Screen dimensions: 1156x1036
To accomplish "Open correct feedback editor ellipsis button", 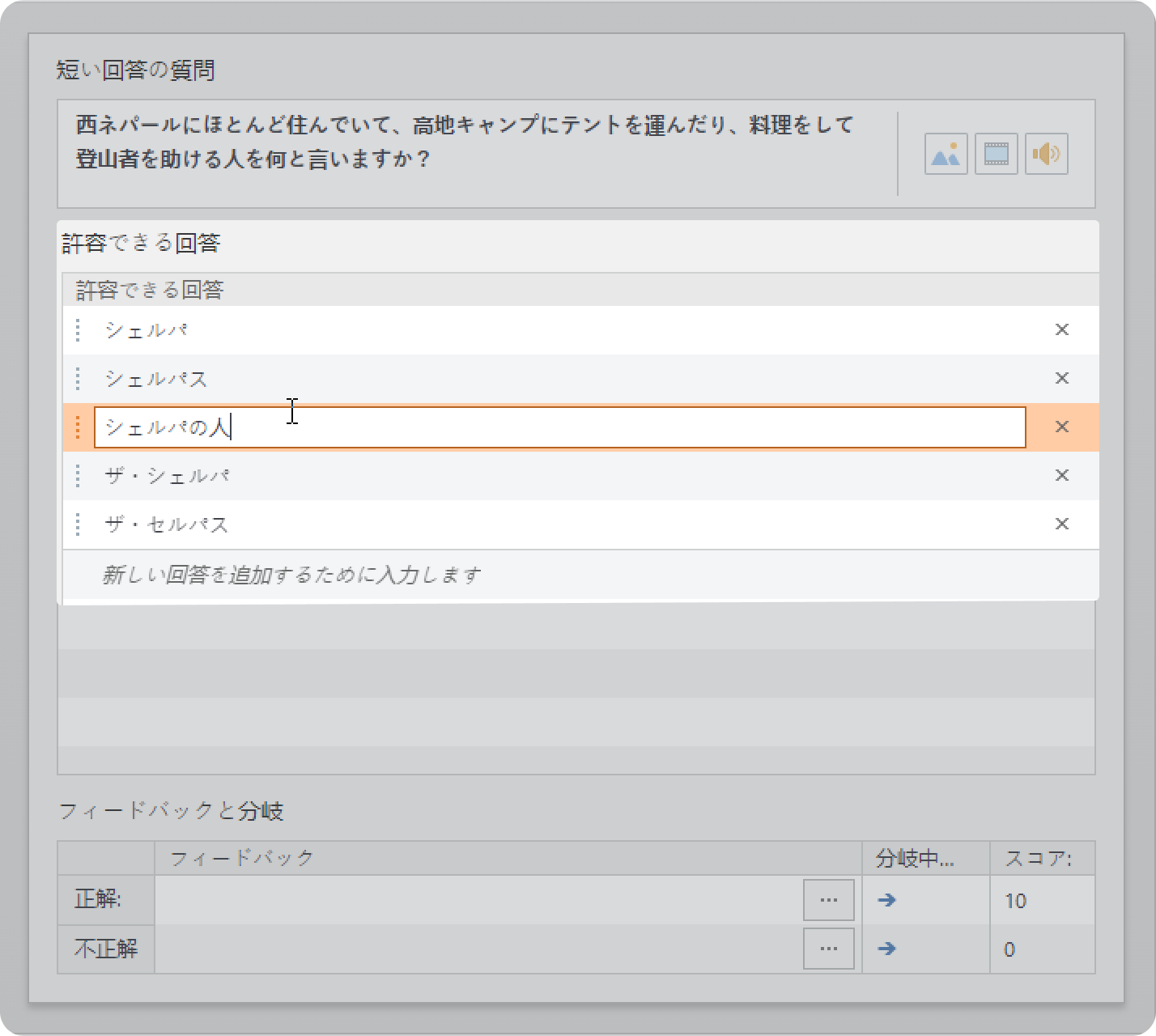I will 828,900.
